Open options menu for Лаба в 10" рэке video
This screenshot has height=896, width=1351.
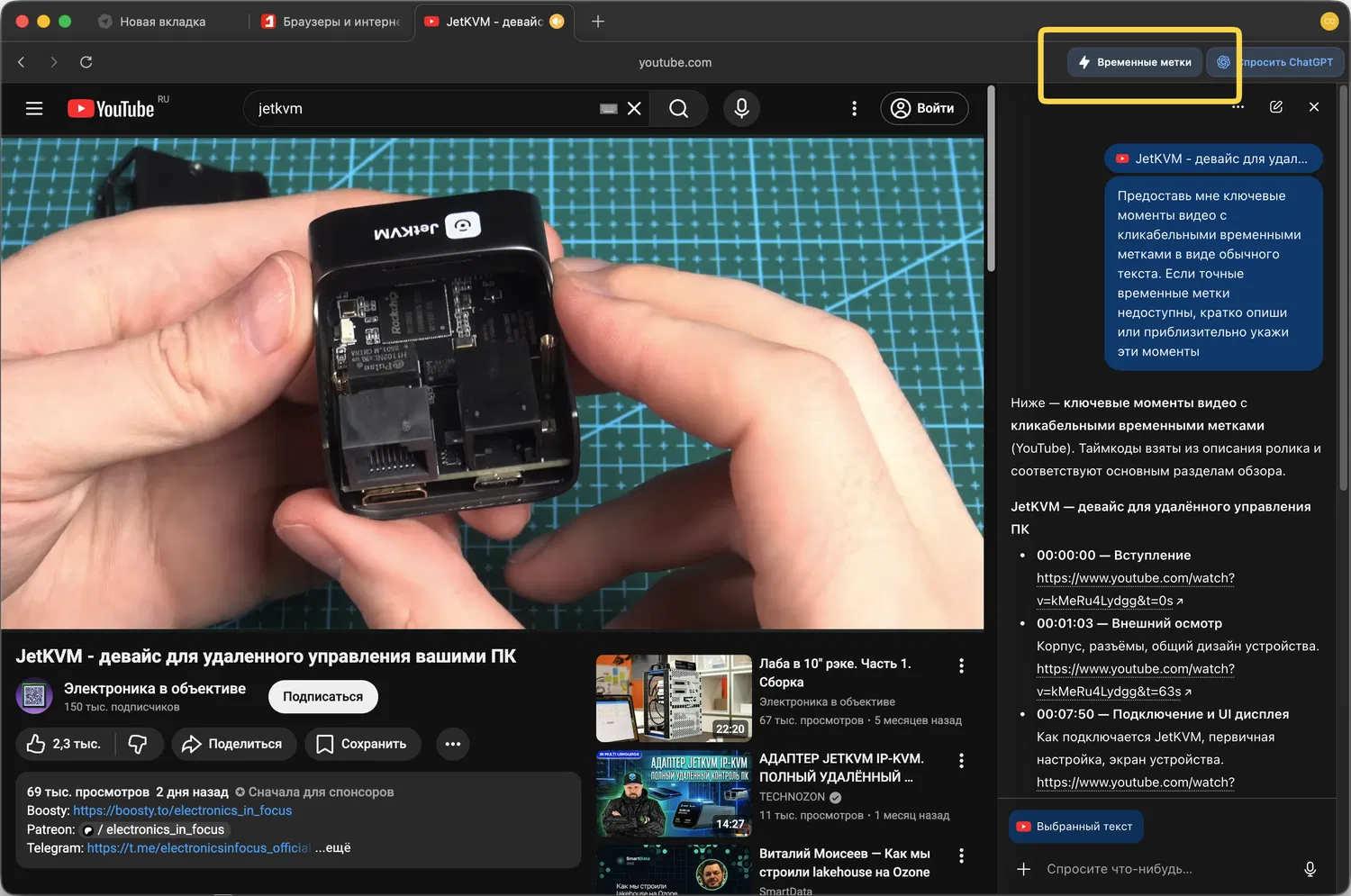pos(961,665)
